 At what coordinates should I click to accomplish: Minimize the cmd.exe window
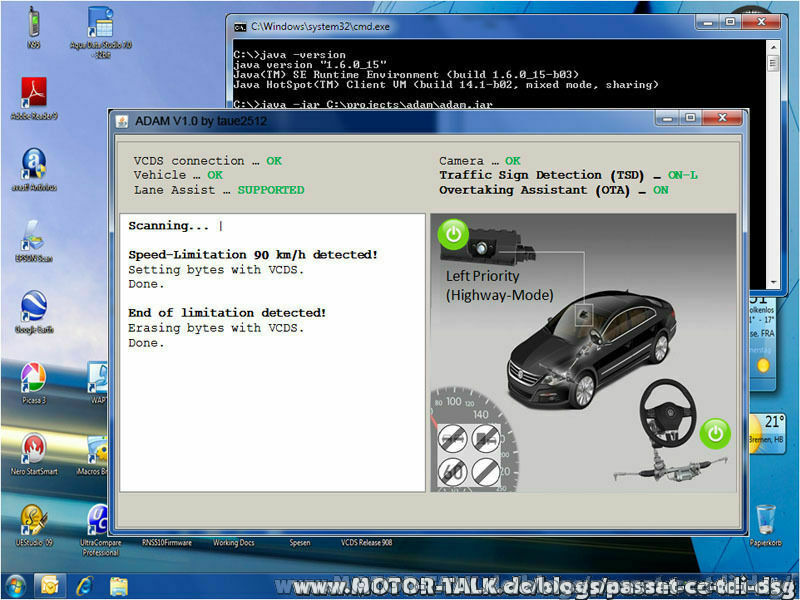coord(708,22)
